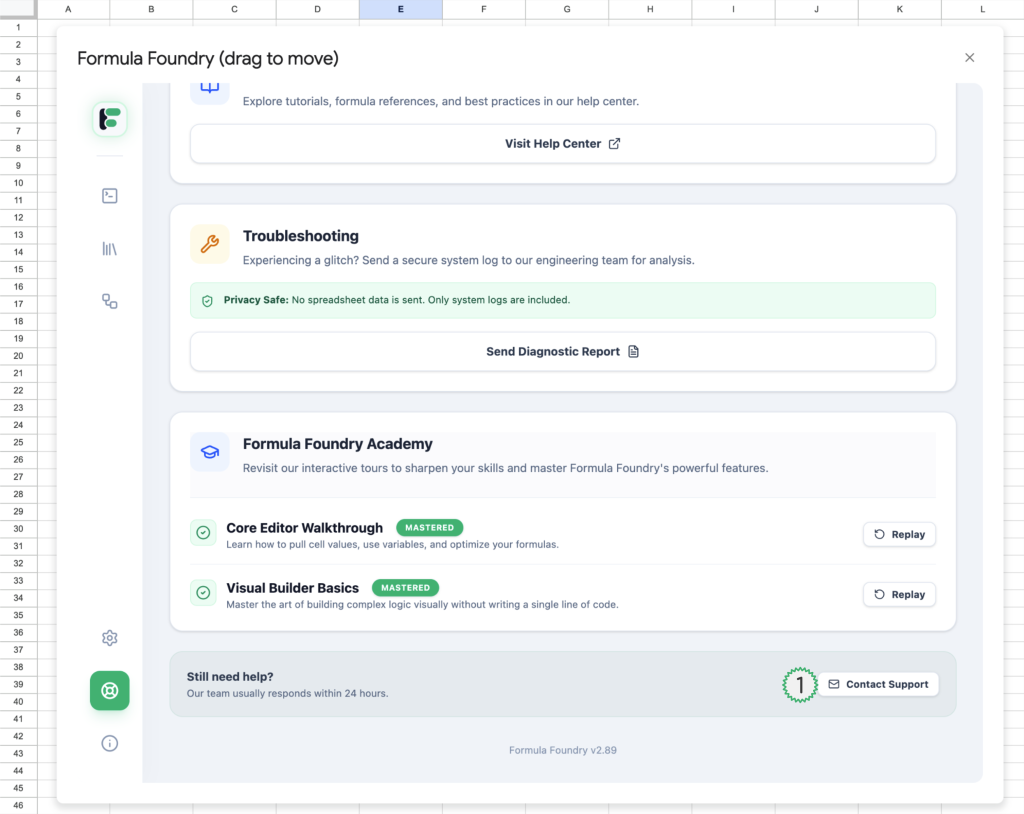Click Visit Help Center button
The width and height of the screenshot is (1024, 814).
pyautogui.click(x=562, y=144)
